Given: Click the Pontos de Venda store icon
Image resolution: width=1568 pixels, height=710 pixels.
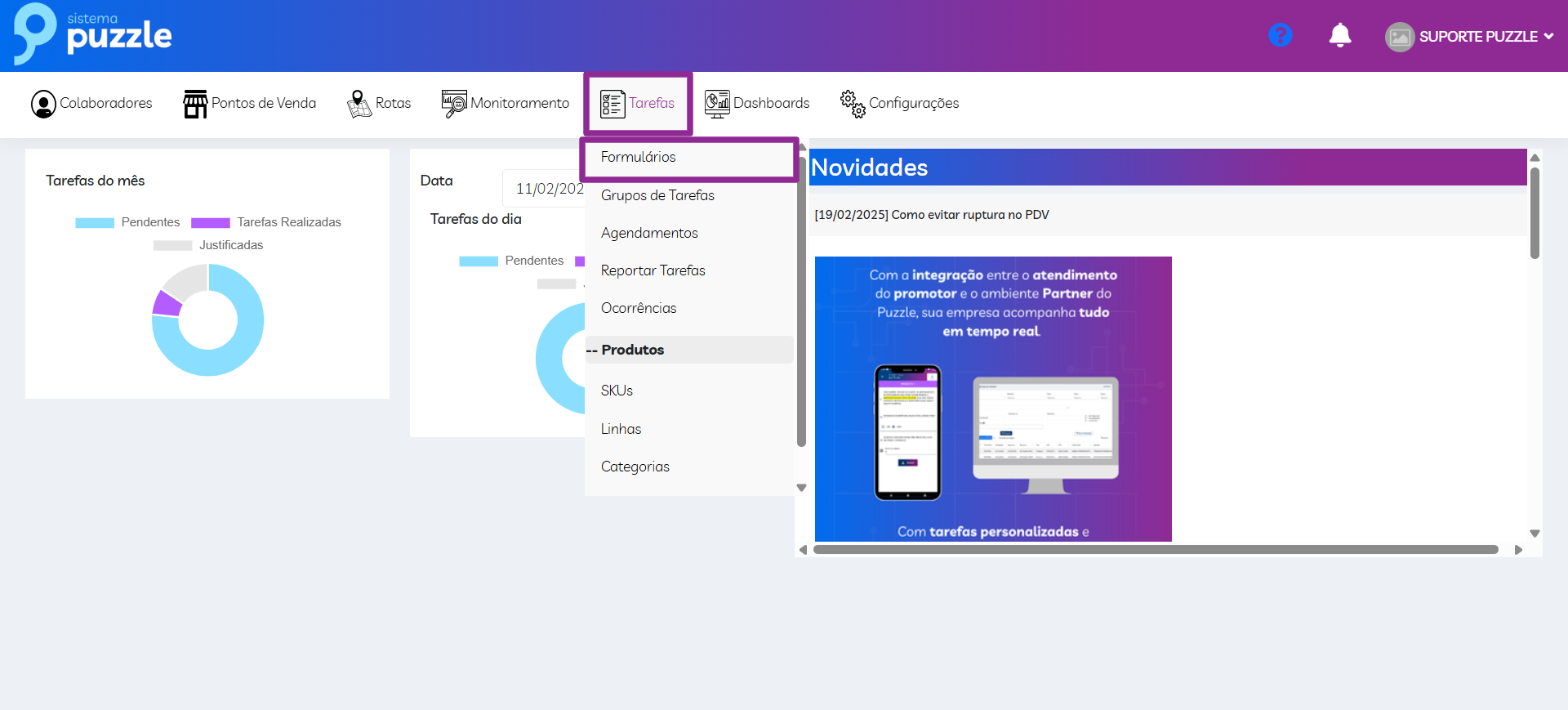Looking at the screenshot, I should [x=195, y=104].
